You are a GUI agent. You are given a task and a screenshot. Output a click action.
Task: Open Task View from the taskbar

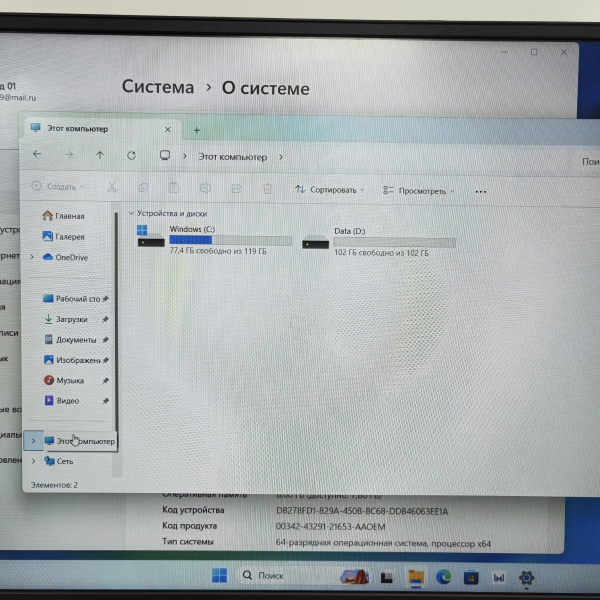point(386,578)
